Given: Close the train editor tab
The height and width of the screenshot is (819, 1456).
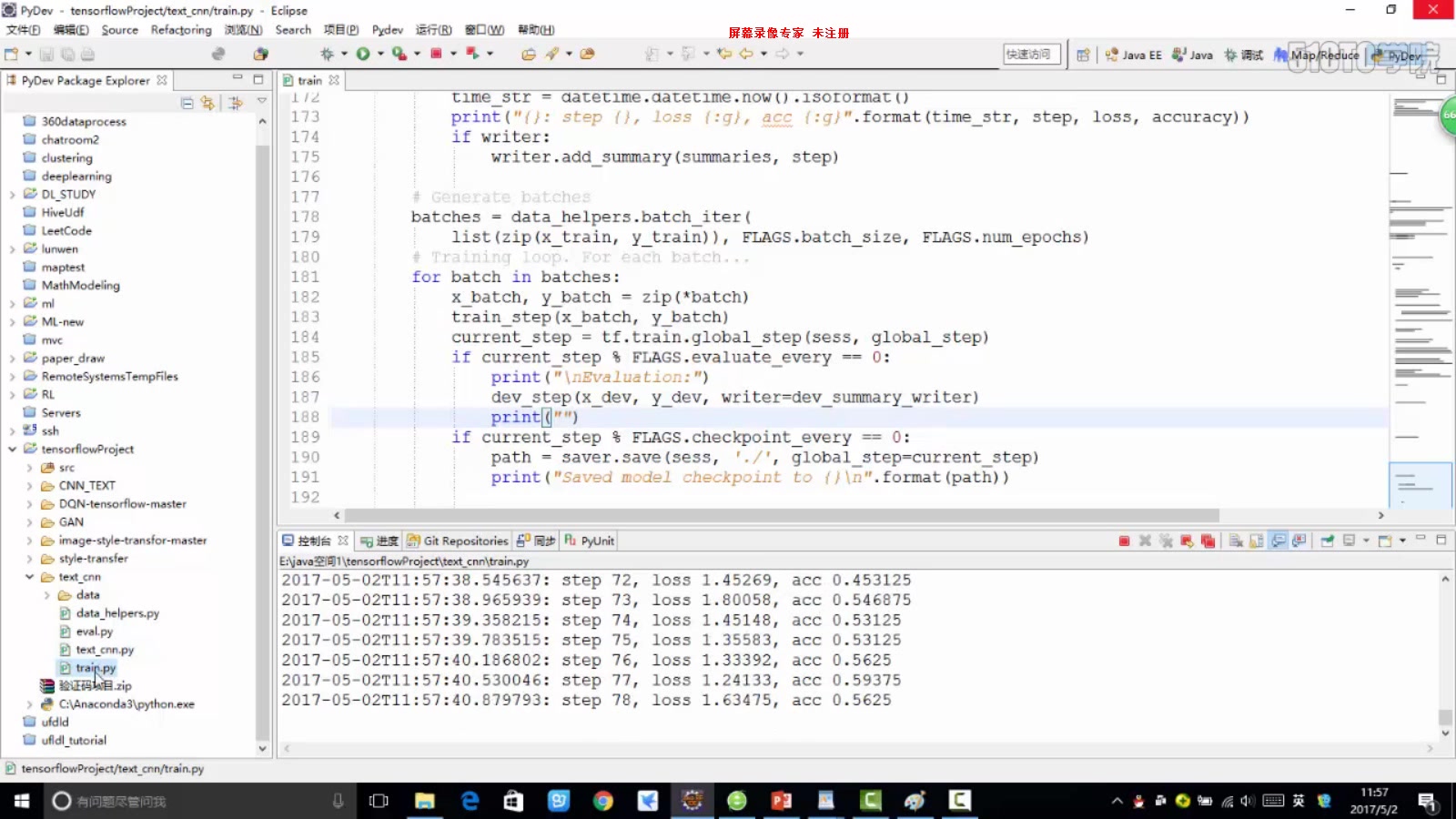Looking at the screenshot, I should (334, 80).
